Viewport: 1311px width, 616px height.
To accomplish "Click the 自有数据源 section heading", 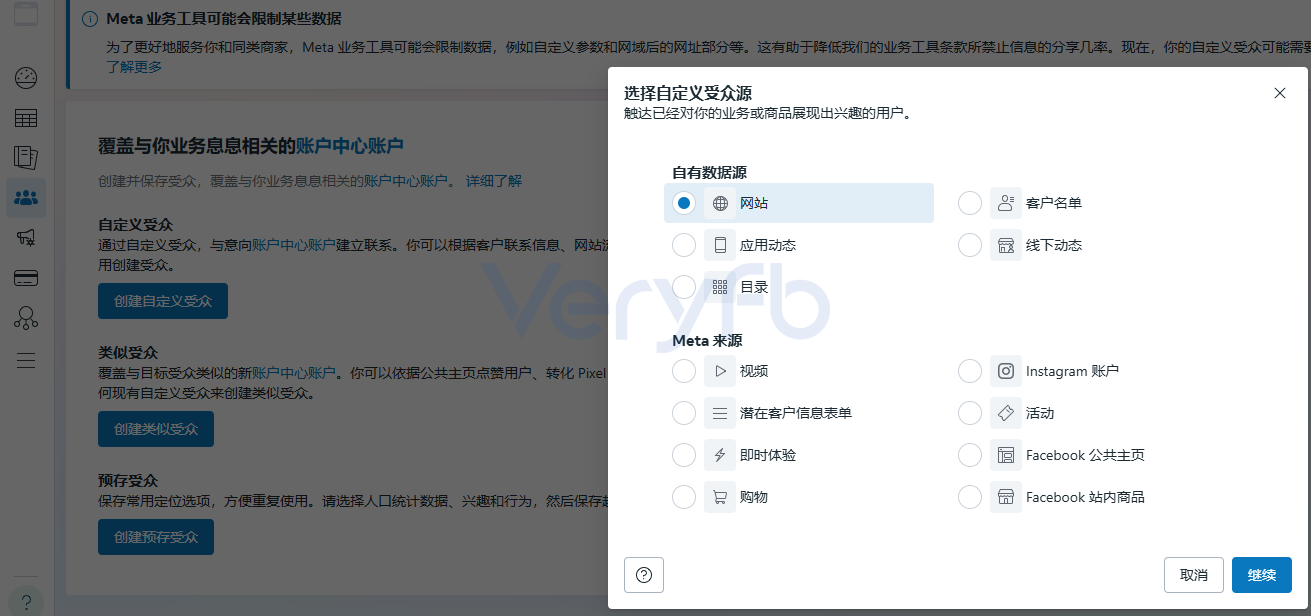I will click(x=709, y=172).
